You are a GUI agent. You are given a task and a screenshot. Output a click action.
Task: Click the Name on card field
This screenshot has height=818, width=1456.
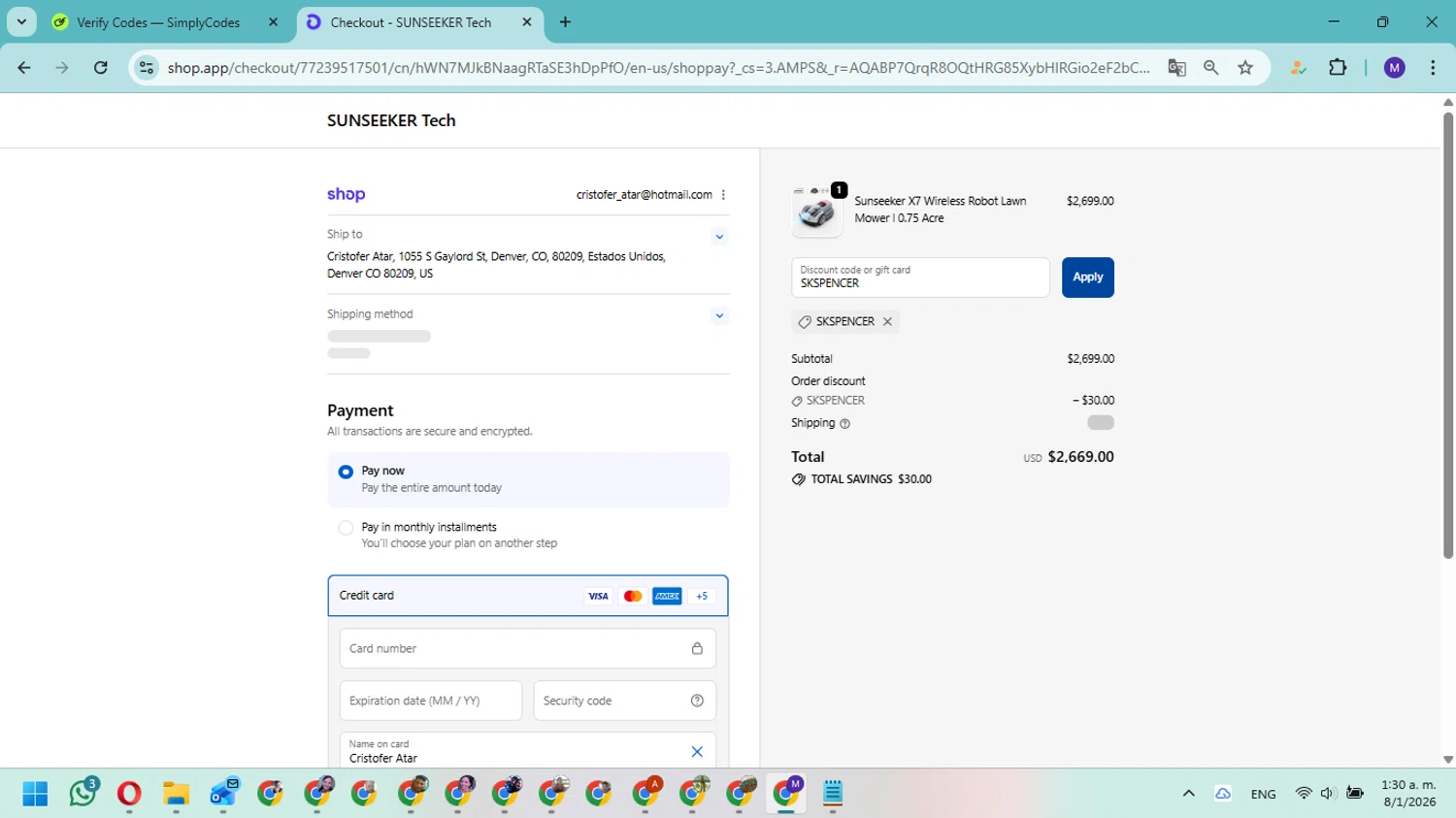click(x=528, y=752)
